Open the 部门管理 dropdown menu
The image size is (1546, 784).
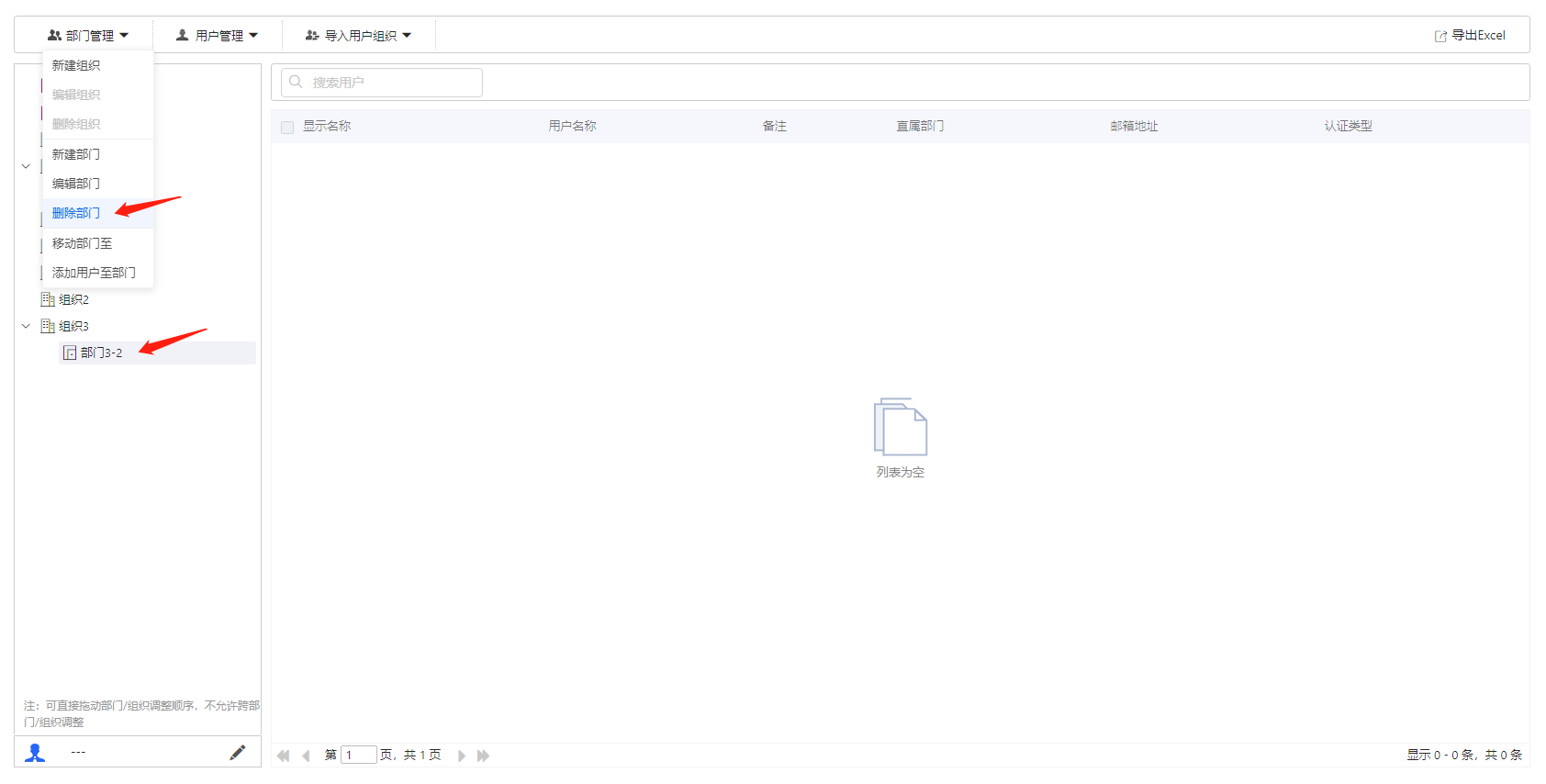tap(88, 36)
